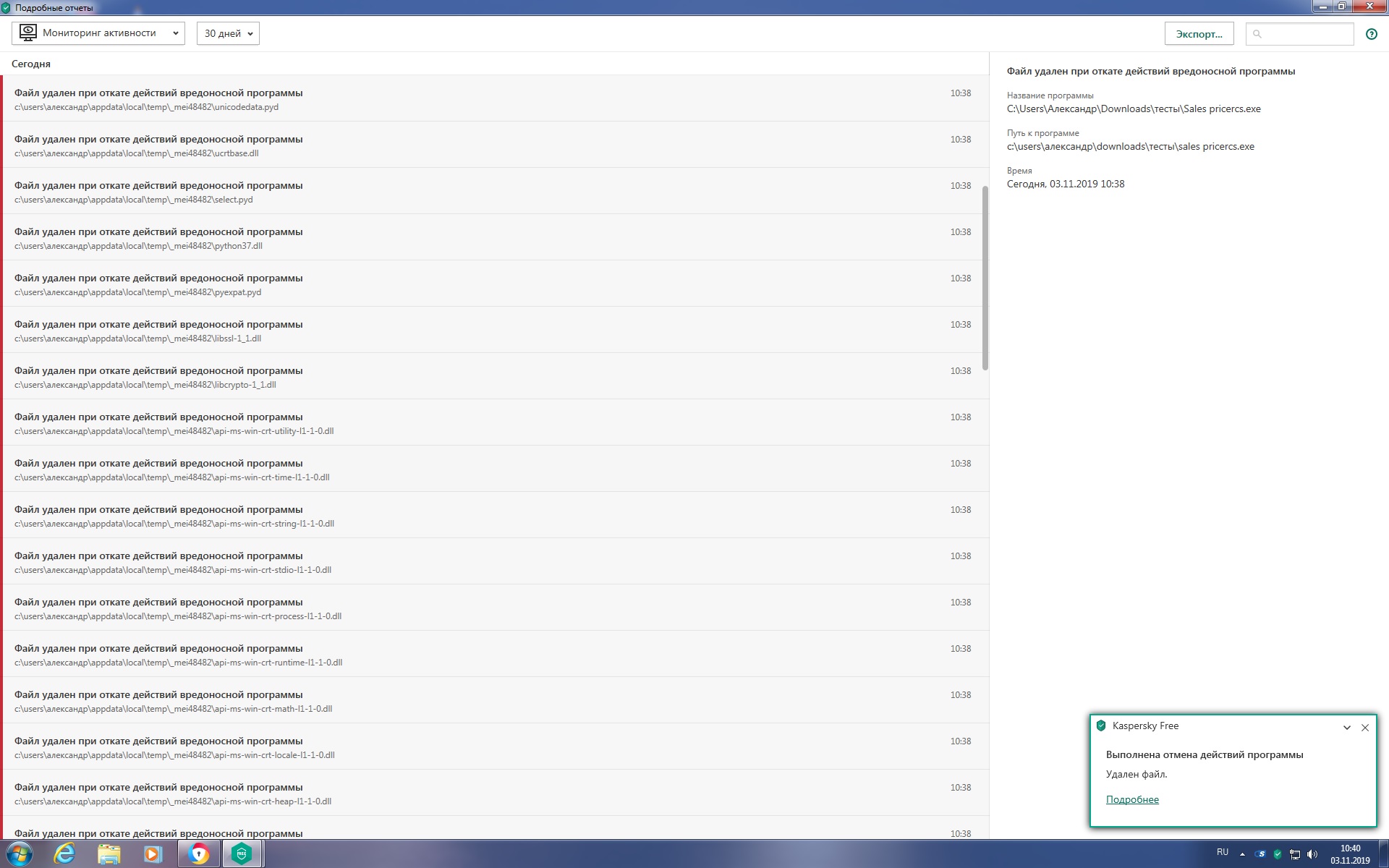The height and width of the screenshot is (868, 1389).
Task: Click the volume speaker tray icon
Action: tap(1312, 854)
